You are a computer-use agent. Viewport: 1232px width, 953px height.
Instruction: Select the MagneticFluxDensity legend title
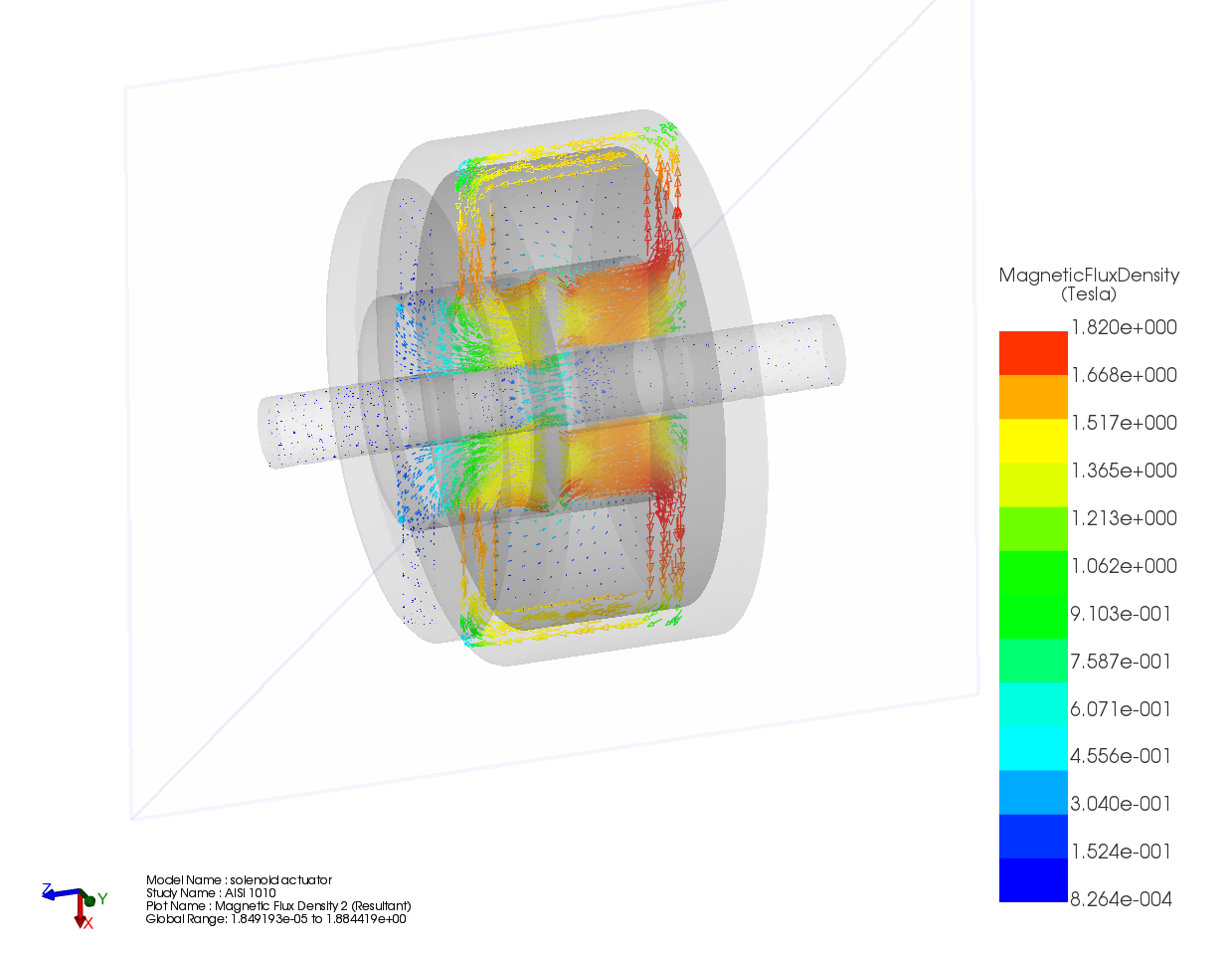[1089, 276]
